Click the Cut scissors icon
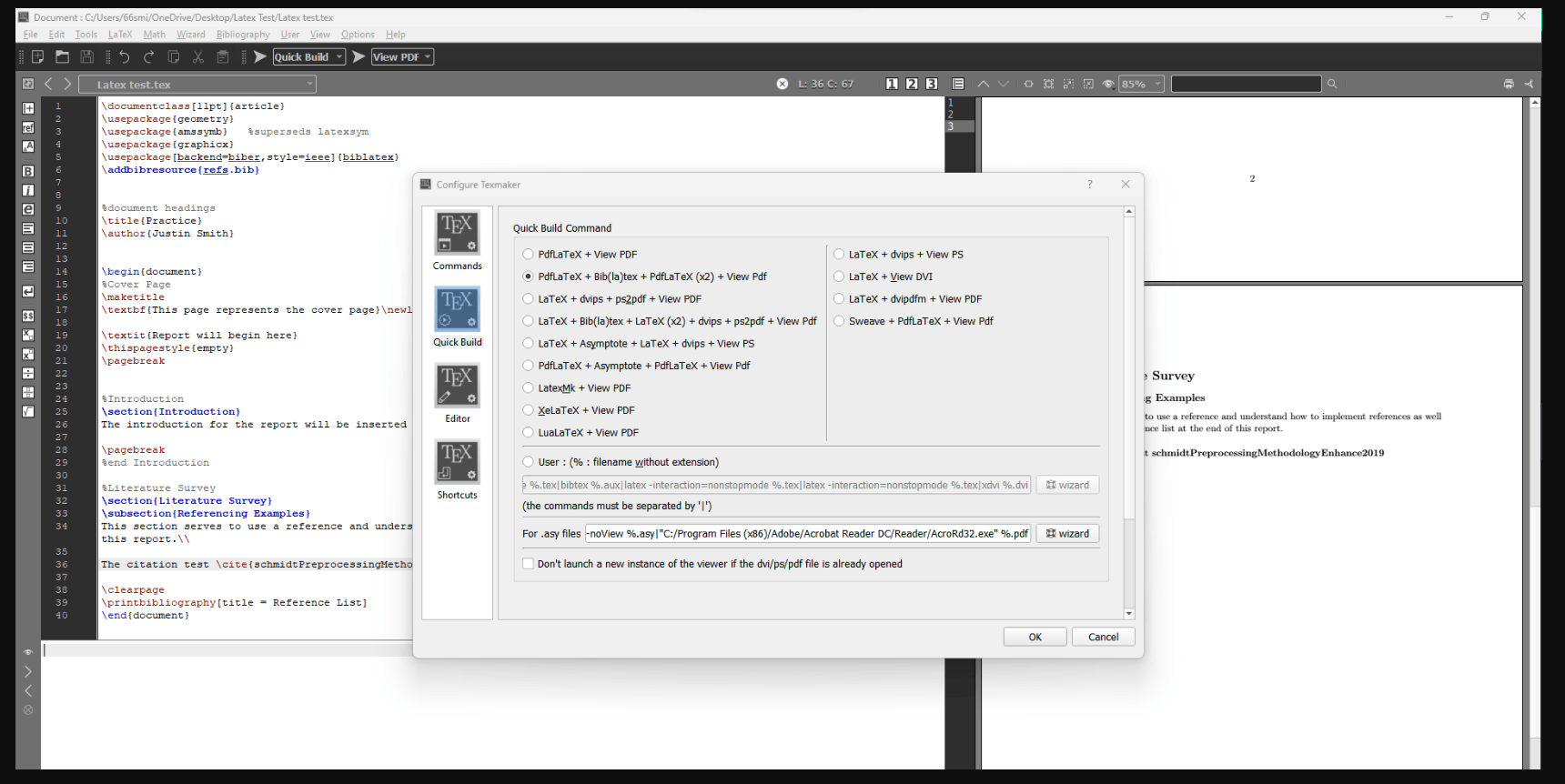1565x784 pixels. pyautogui.click(x=198, y=56)
